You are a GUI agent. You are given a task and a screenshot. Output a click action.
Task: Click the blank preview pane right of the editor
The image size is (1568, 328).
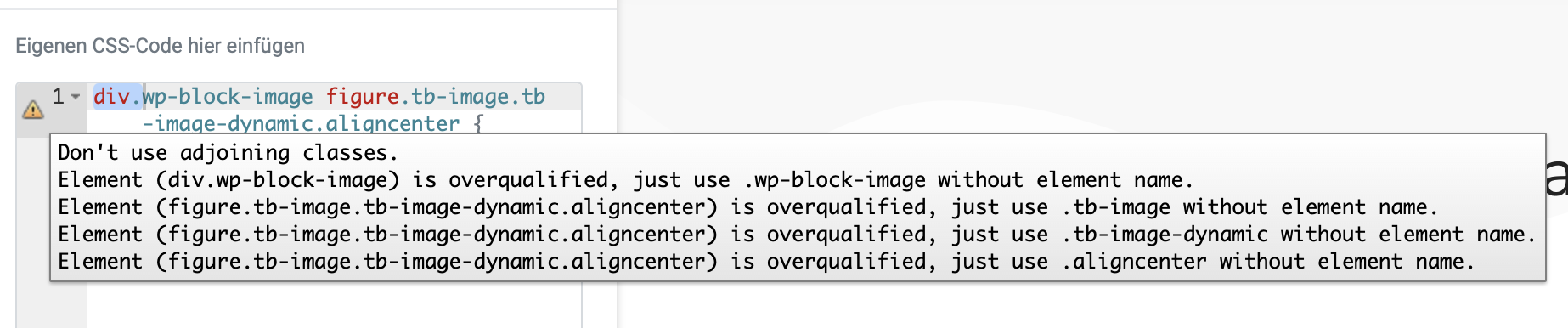coord(1087,68)
